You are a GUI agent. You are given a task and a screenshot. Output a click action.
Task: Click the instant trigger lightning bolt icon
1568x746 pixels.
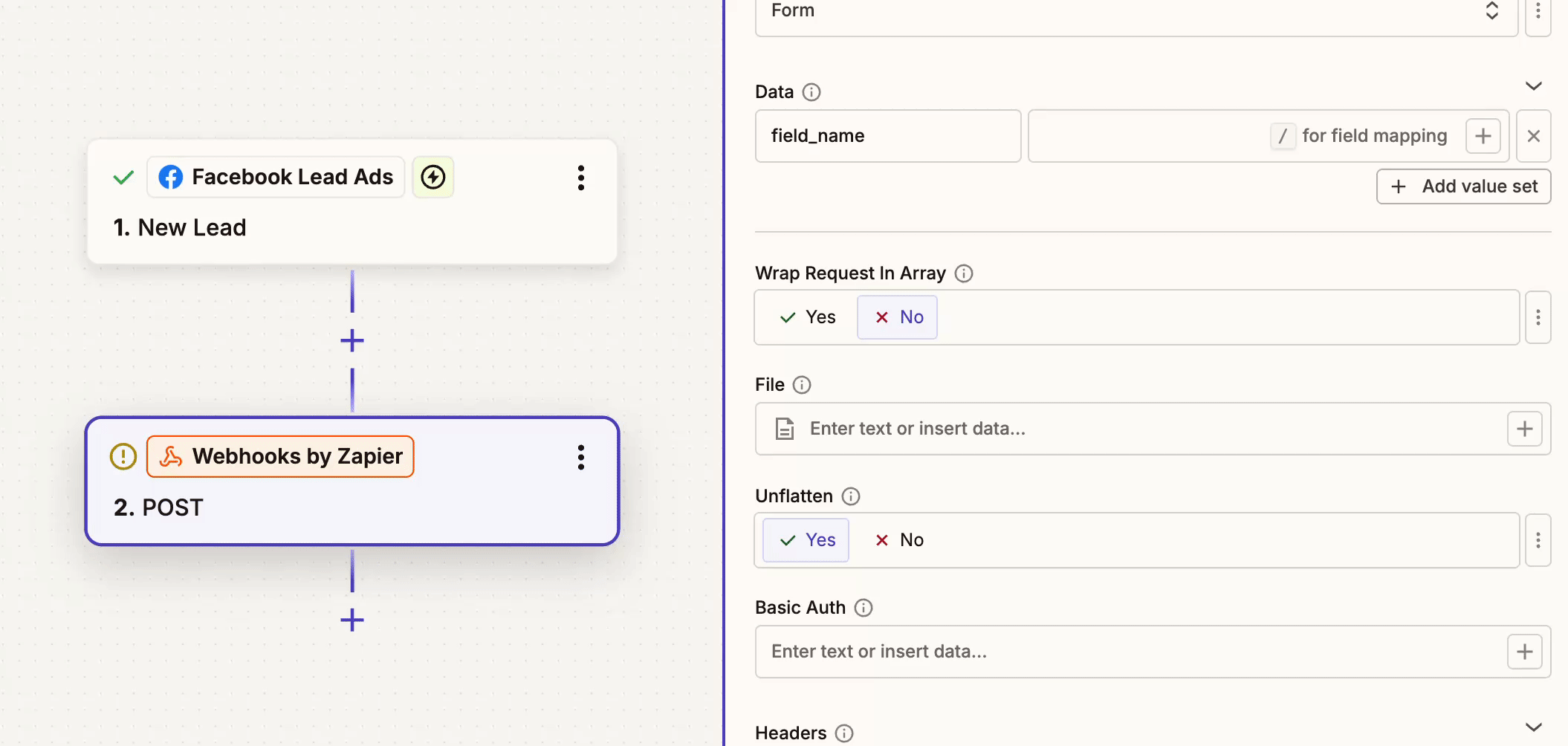433,177
